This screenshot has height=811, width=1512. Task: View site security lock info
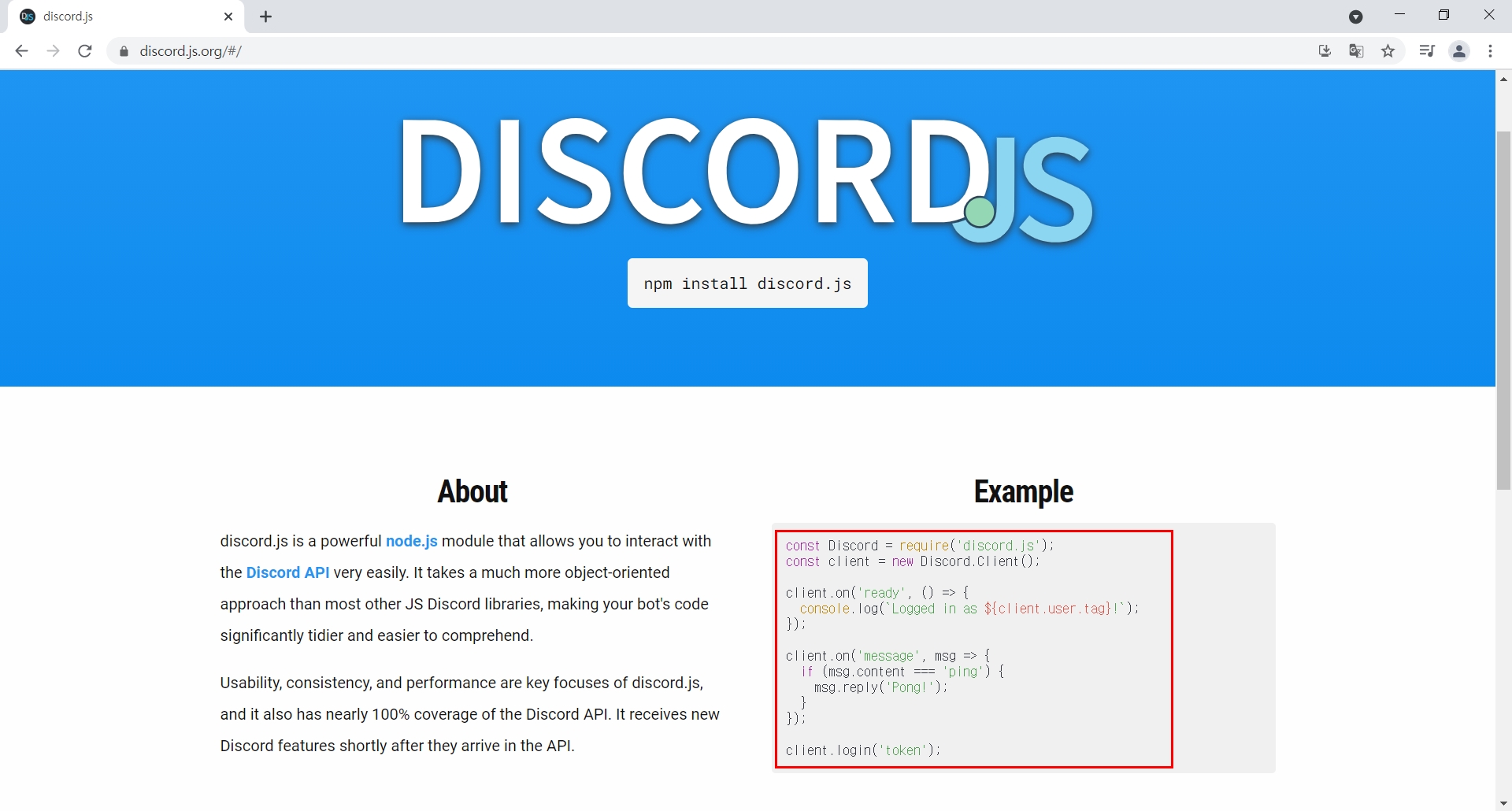(x=124, y=51)
